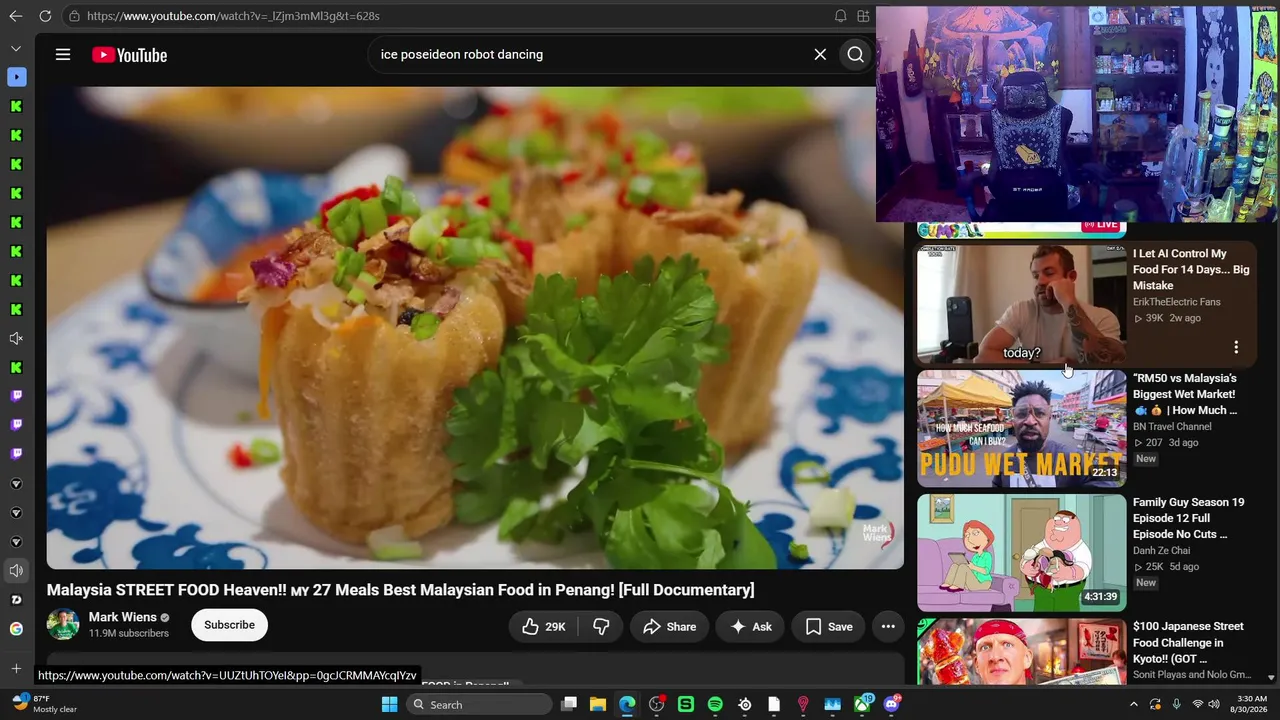Open the black D-logo sidebar tab
Screen dimensions: 1280x720
coord(16,600)
